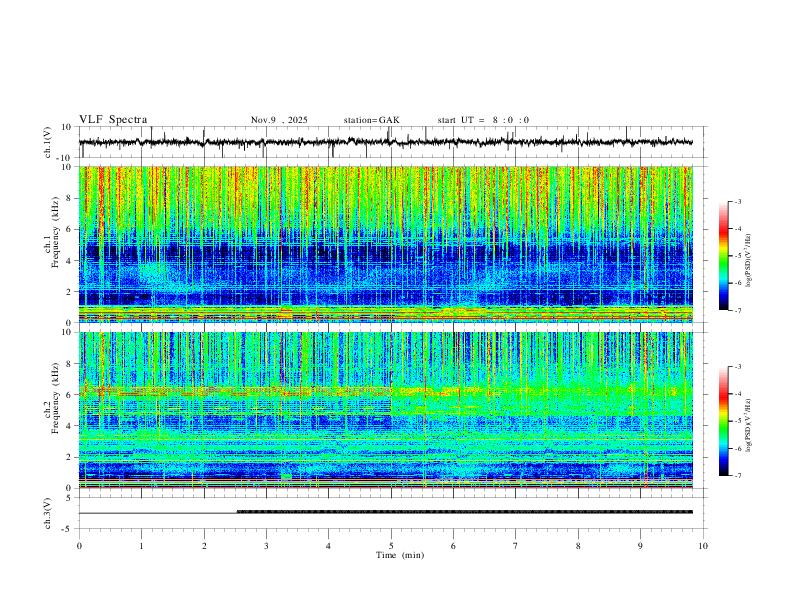Click time axis tick label "5" below Time axis

(x=391, y=546)
